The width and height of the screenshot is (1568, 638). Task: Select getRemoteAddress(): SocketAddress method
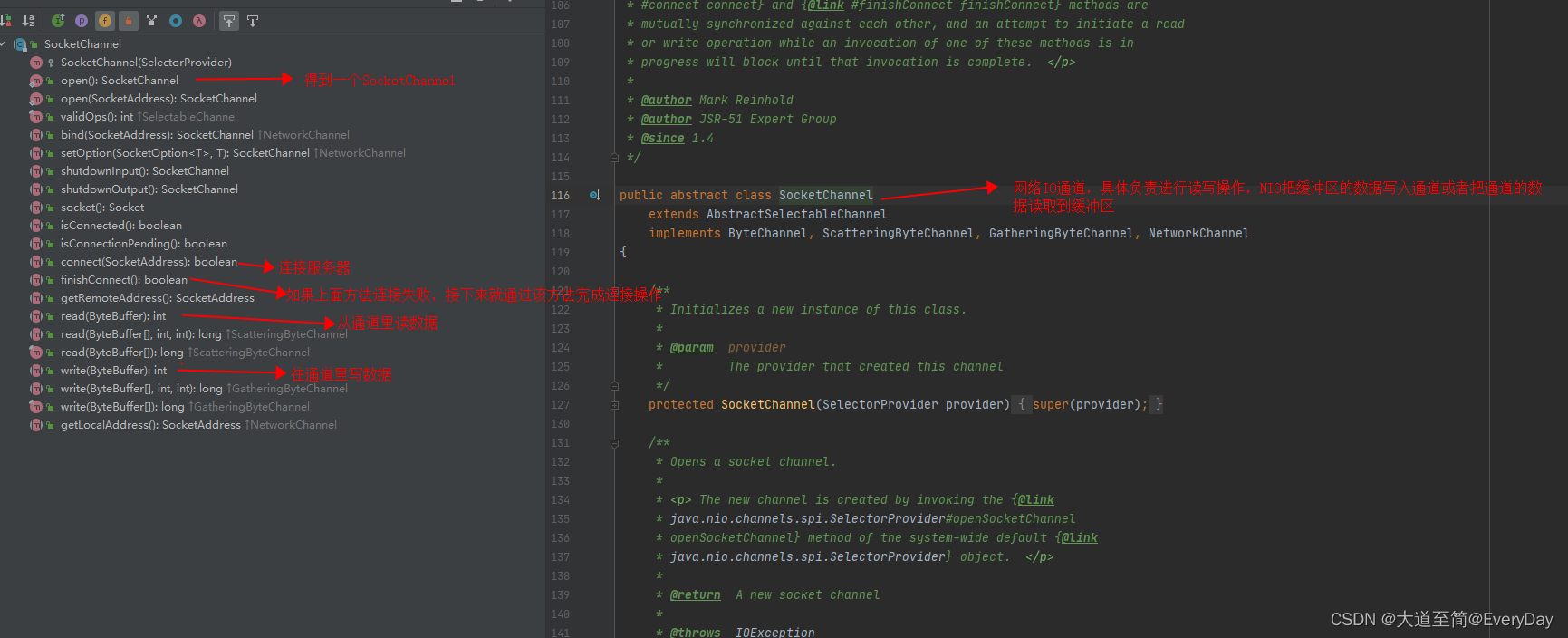coord(158,297)
